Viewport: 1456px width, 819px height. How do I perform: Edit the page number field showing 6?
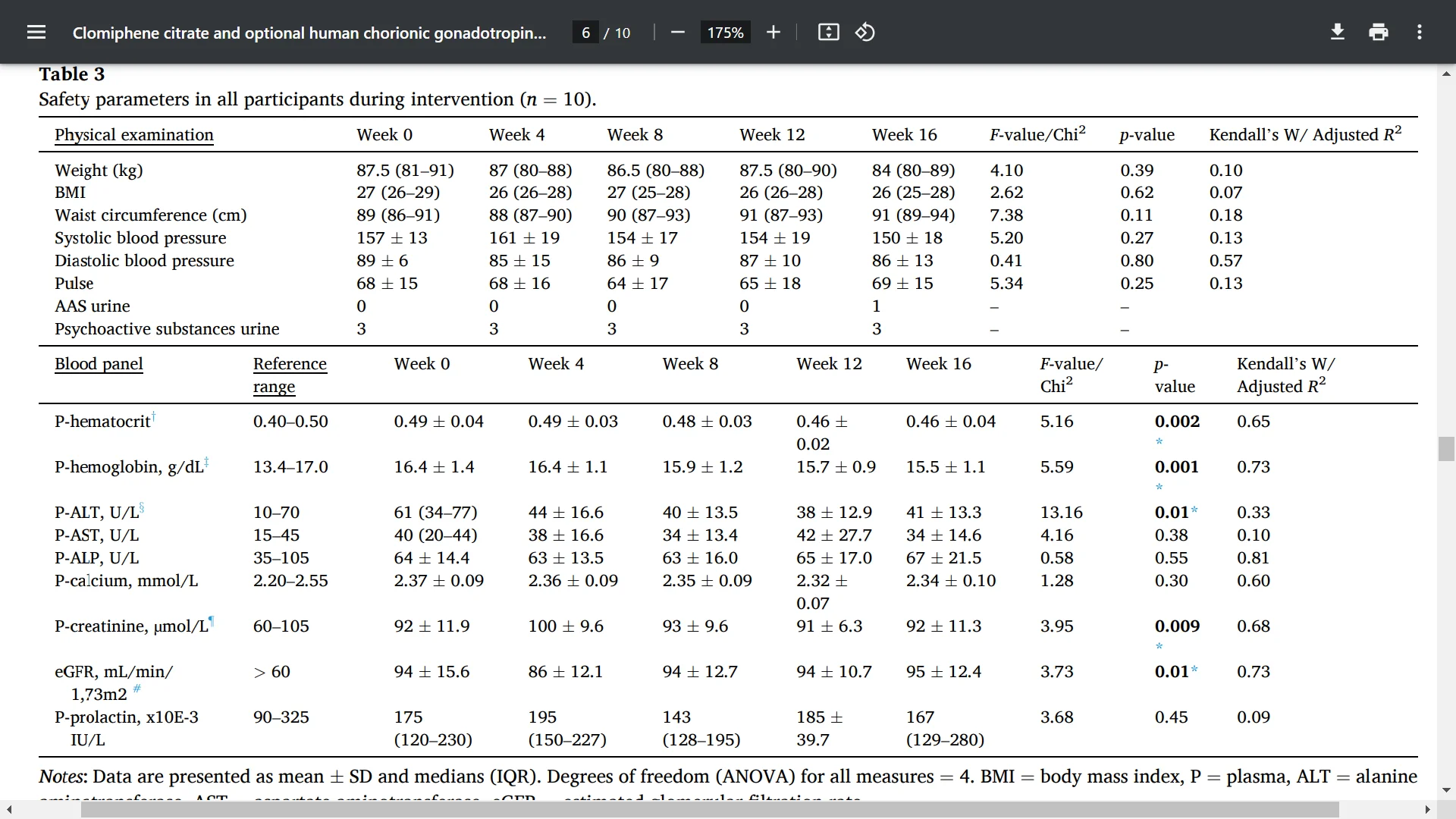(x=585, y=33)
